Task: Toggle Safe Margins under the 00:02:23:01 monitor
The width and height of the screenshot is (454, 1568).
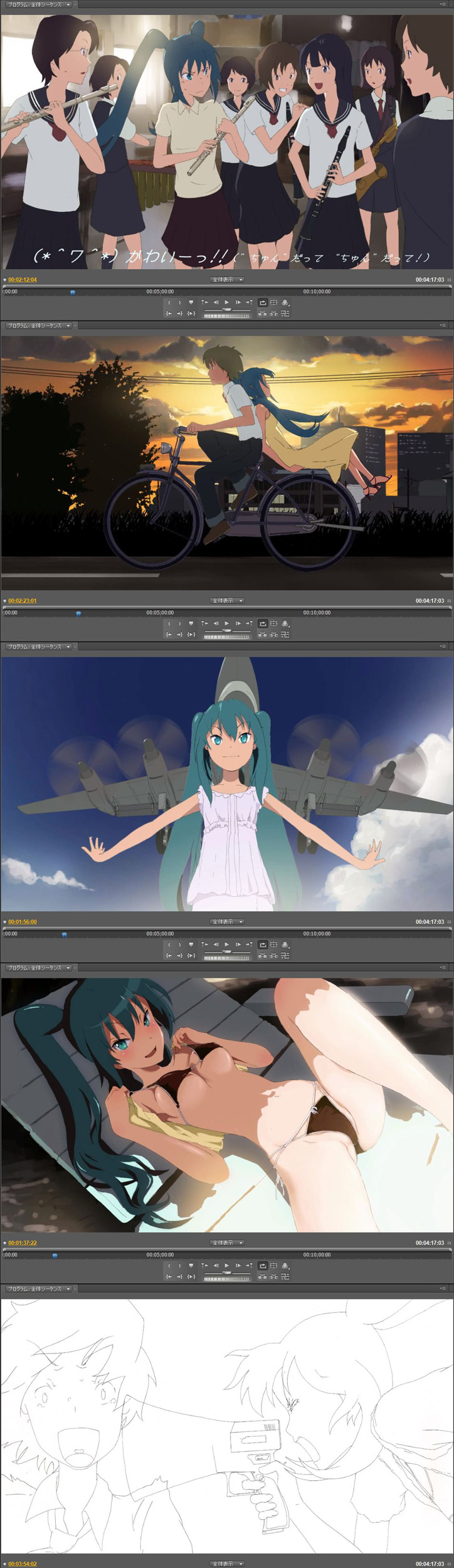Action: 274,623
